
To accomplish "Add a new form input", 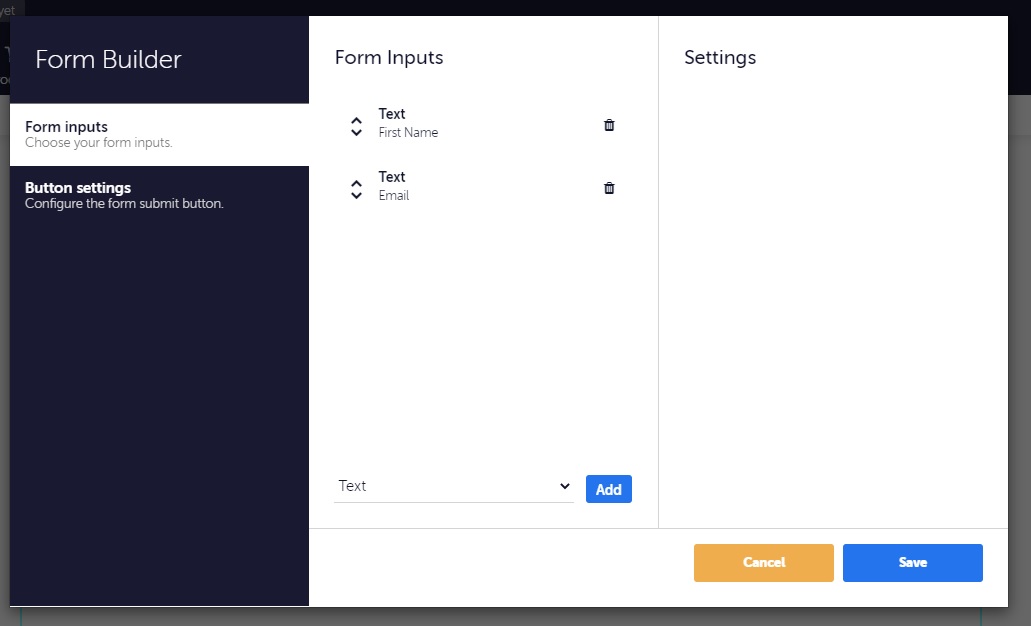I will [x=608, y=489].
